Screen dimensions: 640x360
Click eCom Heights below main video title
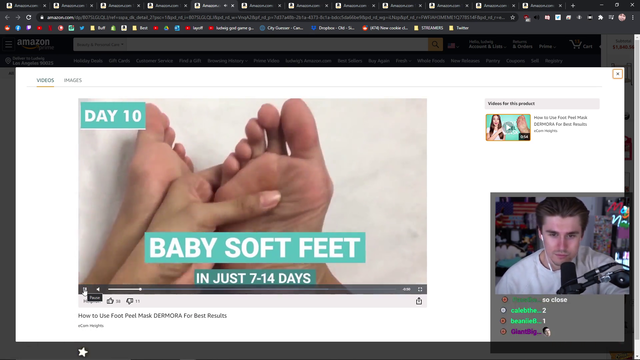click(x=91, y=325)
